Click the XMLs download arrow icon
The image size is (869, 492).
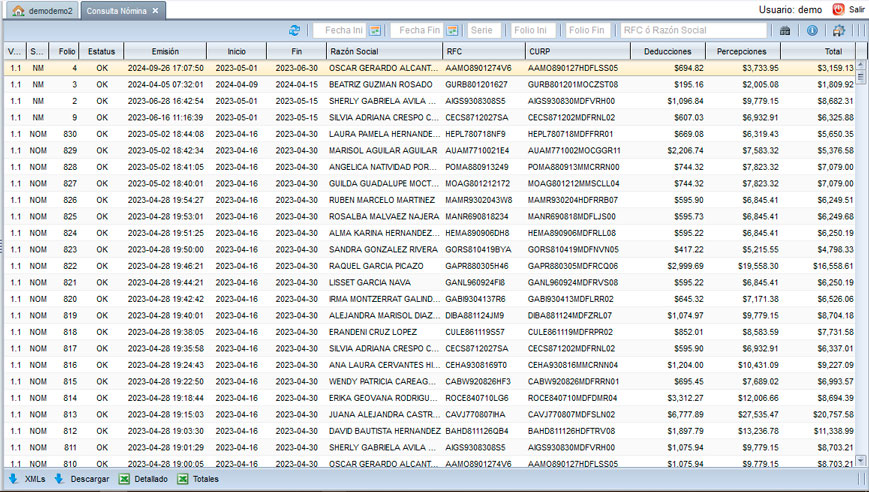[x=13, y=479]
